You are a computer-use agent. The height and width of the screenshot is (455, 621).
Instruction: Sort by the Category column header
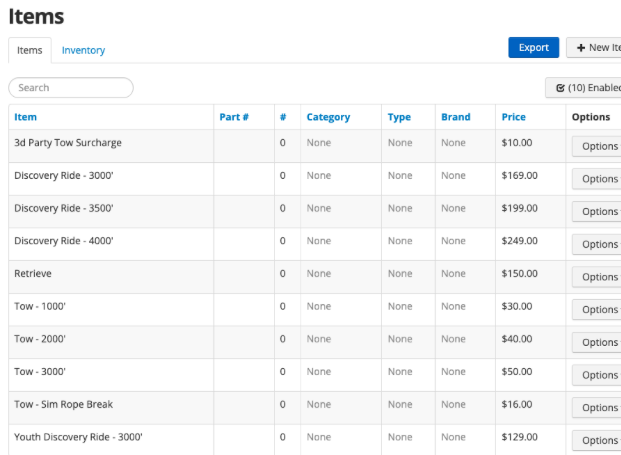click(x=328, y=117)
